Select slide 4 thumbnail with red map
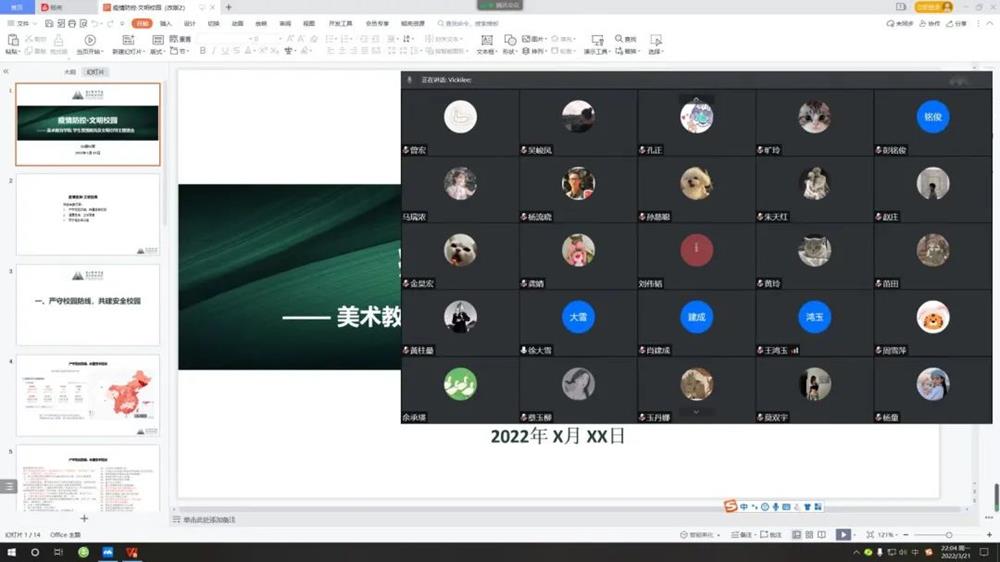 [x=88, y=396]
